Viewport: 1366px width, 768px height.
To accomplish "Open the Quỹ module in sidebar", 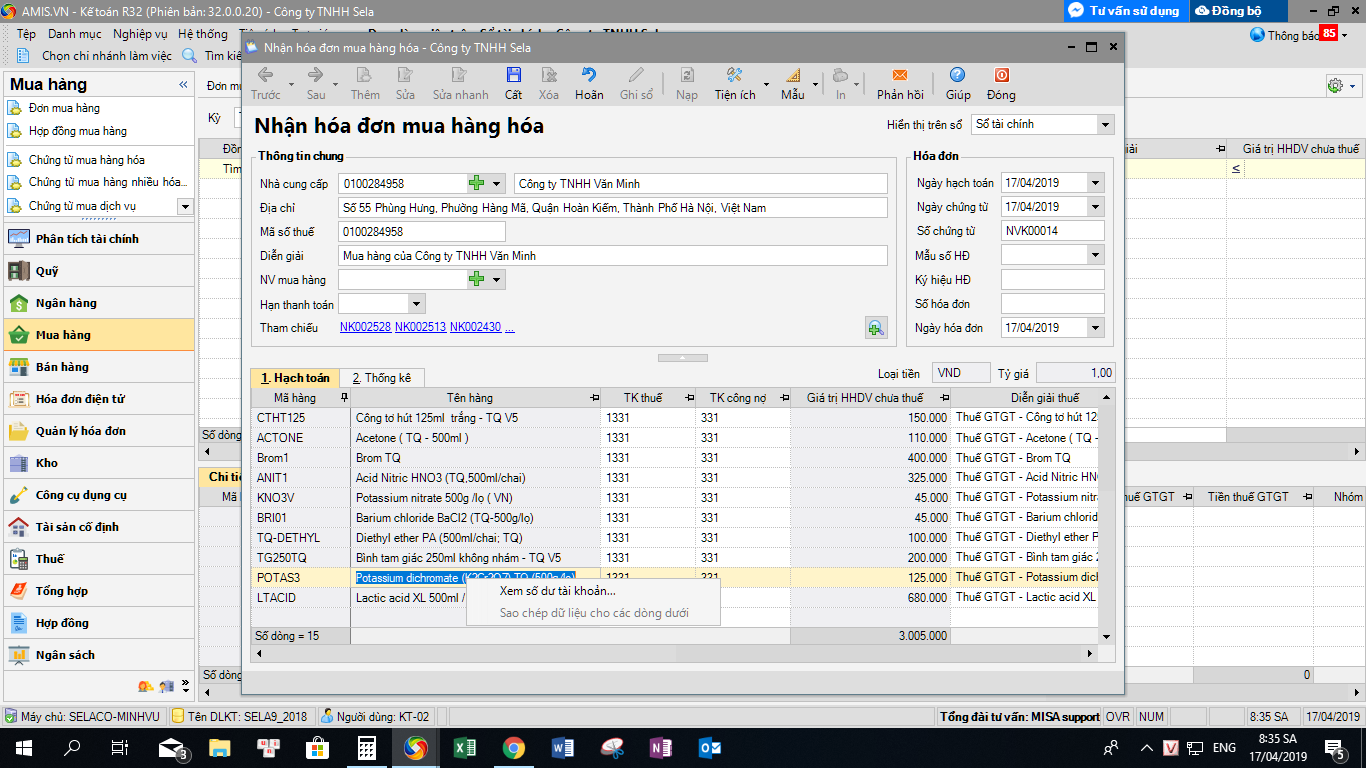I will pyautogui.click(x=98, y=271).
